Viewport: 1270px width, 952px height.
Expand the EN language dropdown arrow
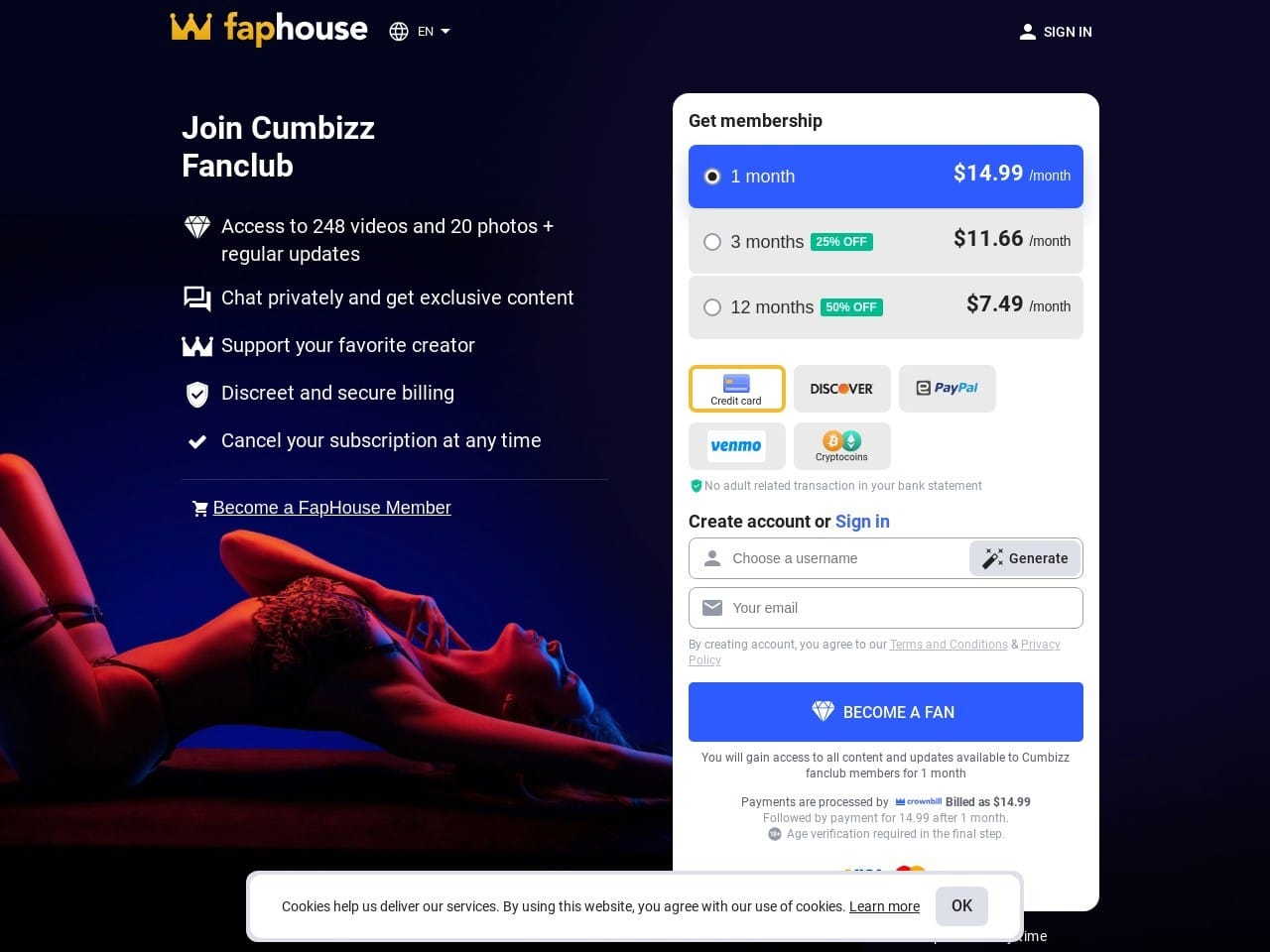[445, 32]
